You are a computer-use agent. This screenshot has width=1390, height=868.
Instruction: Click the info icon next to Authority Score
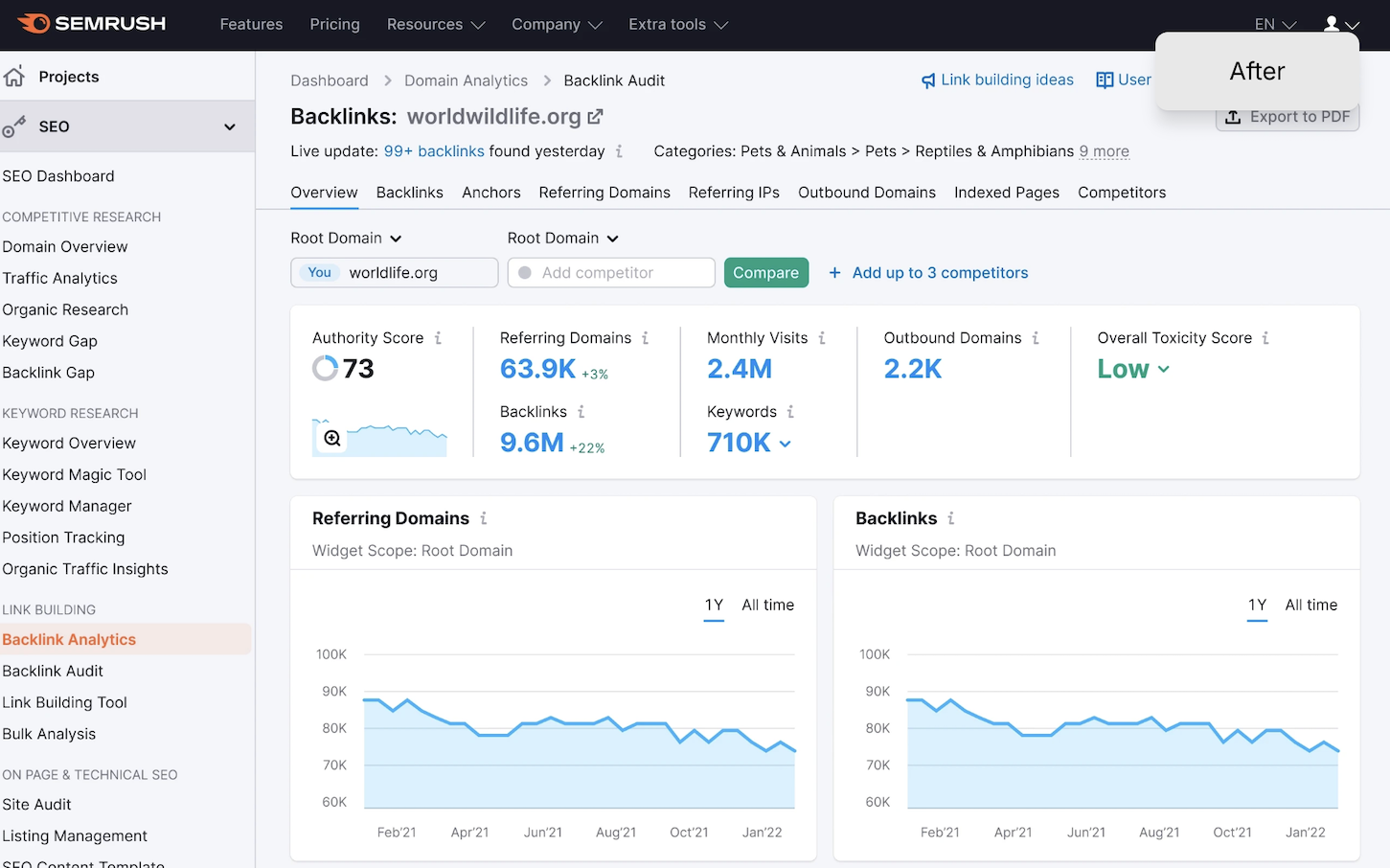coord(438,338)
